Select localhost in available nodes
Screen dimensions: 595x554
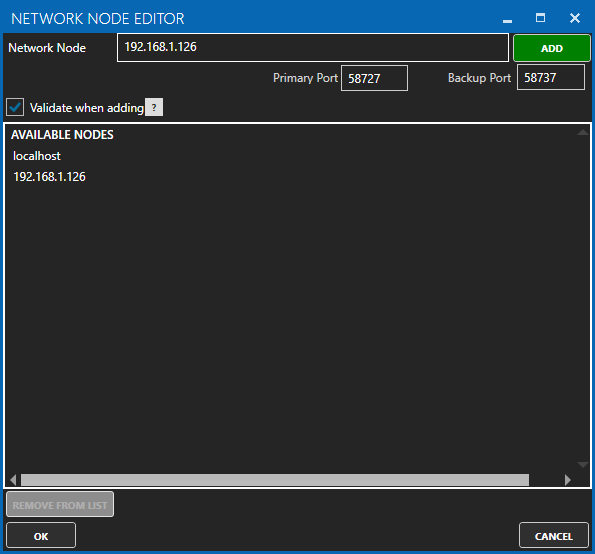(x=36, y=156)
